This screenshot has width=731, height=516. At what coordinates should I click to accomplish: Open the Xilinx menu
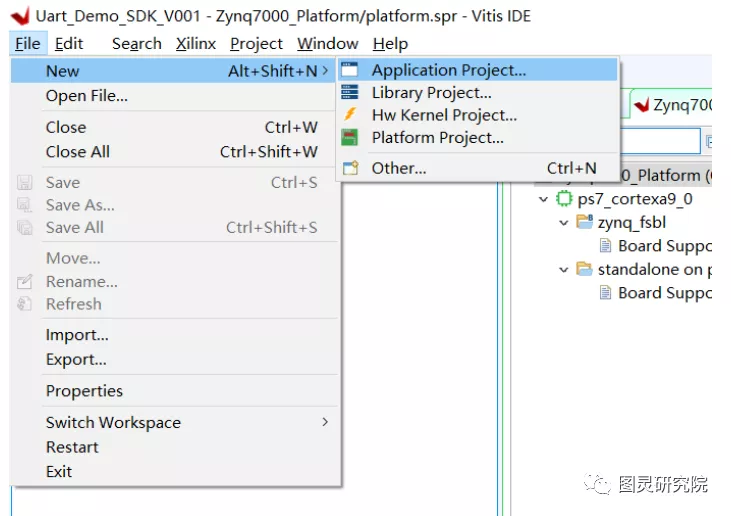pyautogui.click(x=196, y=44)
